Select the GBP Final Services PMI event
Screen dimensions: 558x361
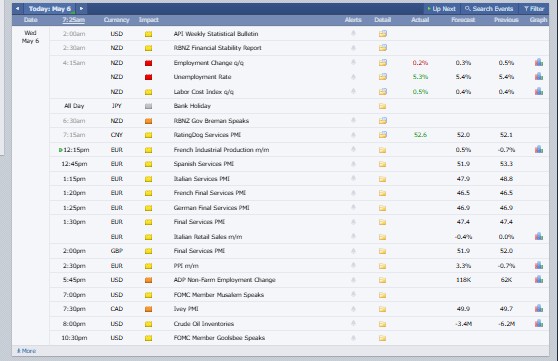(199, 251)
